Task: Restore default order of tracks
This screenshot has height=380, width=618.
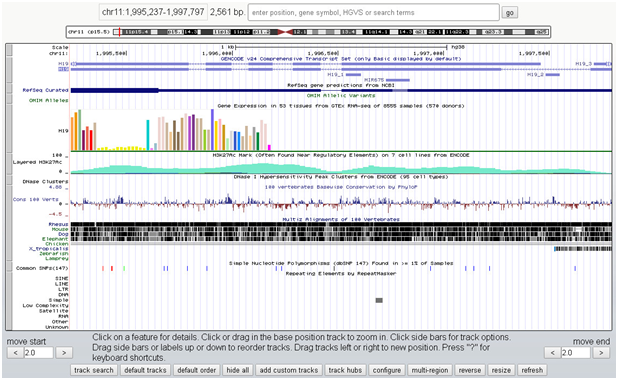Action: pyautogui.click(x=197, y=370)
